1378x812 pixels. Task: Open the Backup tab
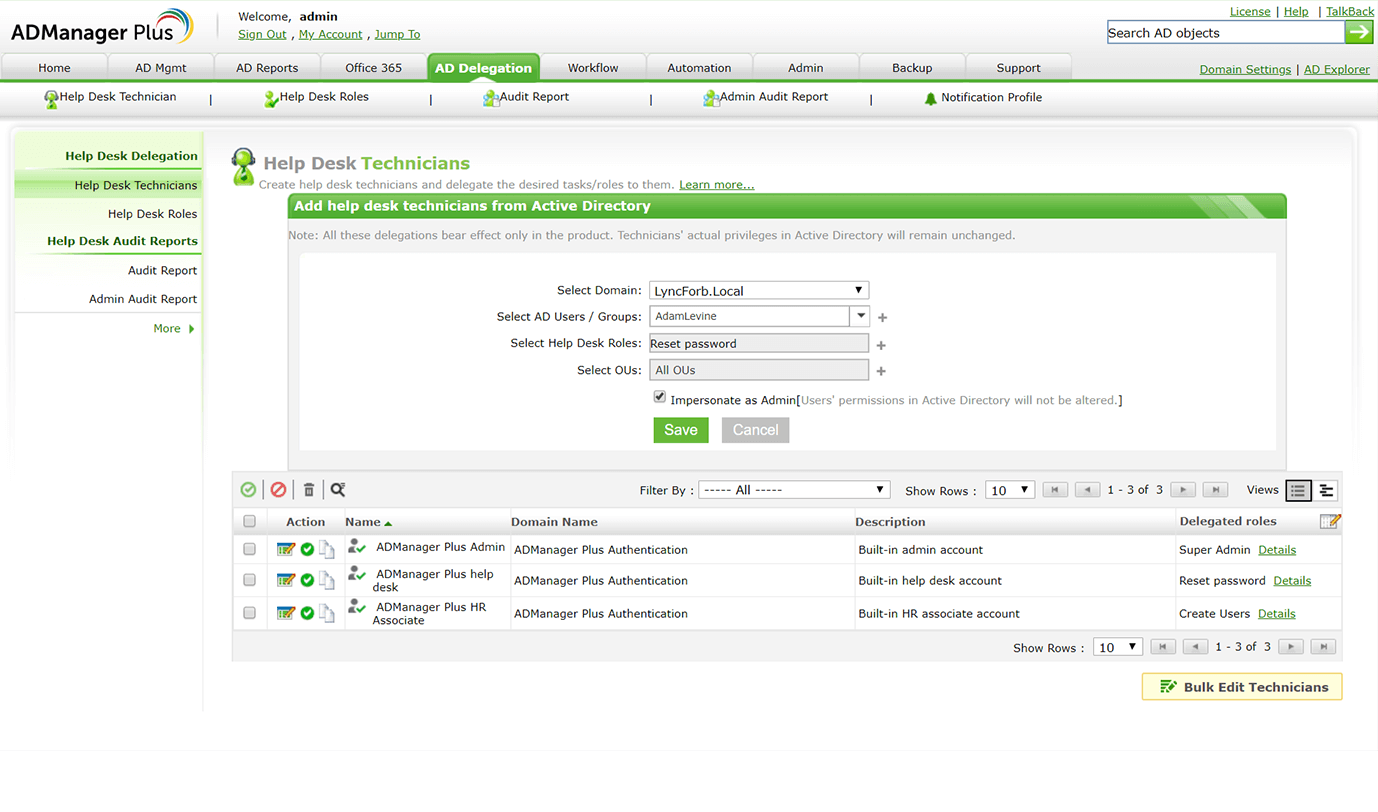coord(912,67)
